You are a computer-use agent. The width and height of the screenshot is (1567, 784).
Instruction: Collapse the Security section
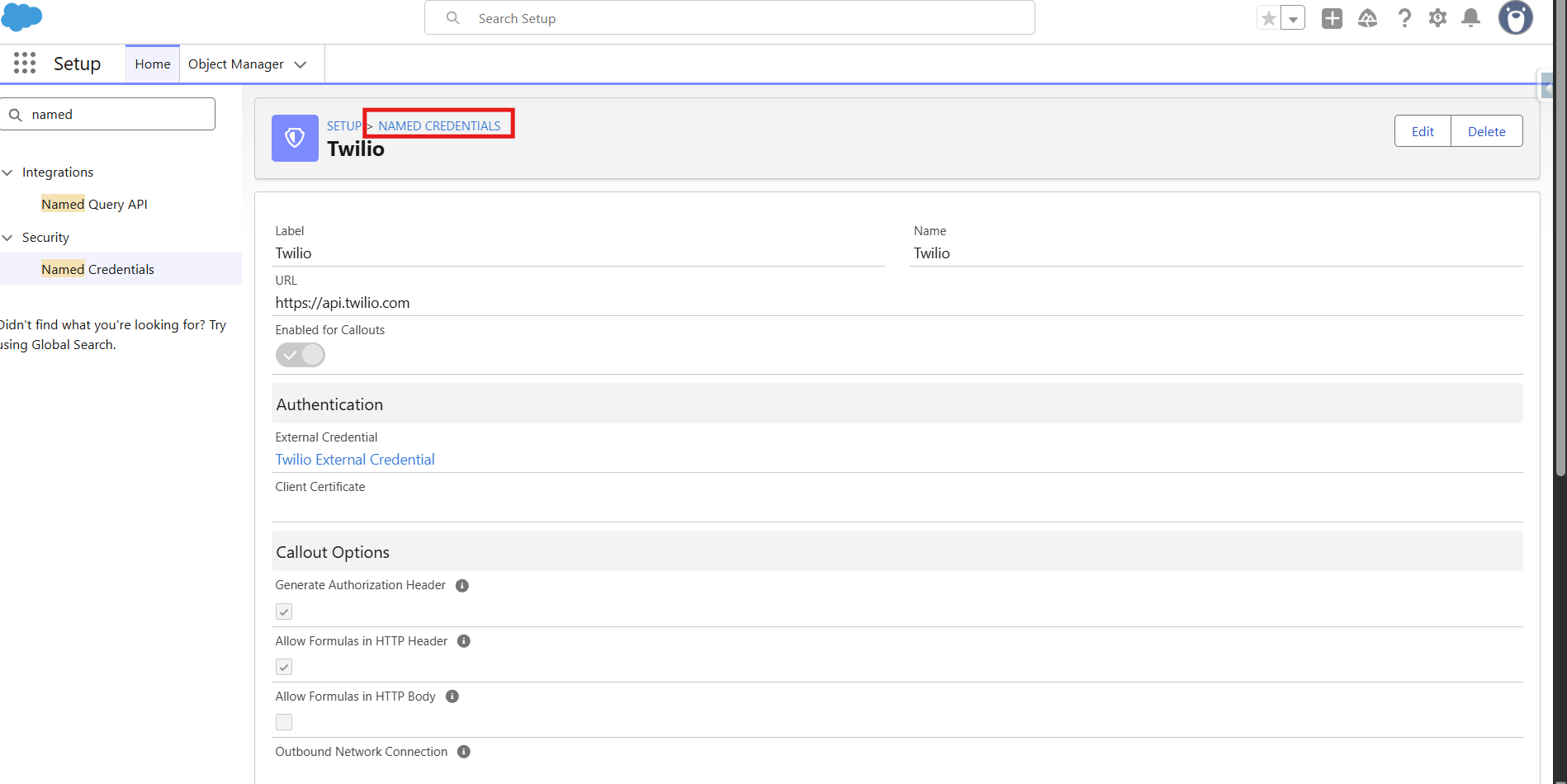pyautogui.click(x=7, y=238)
